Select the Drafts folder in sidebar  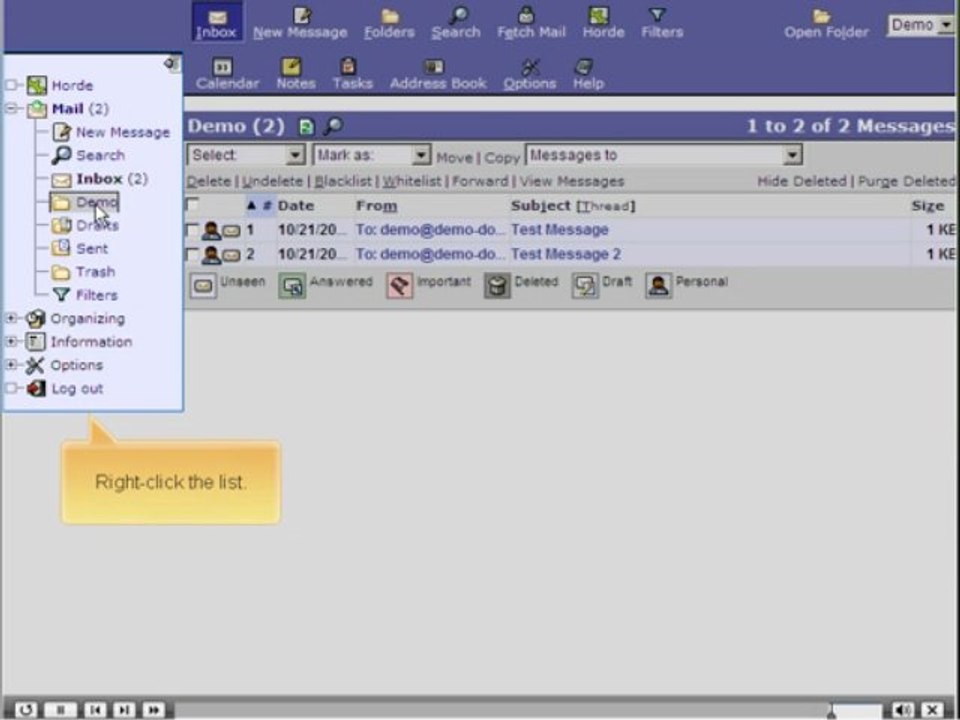point(97,225)
